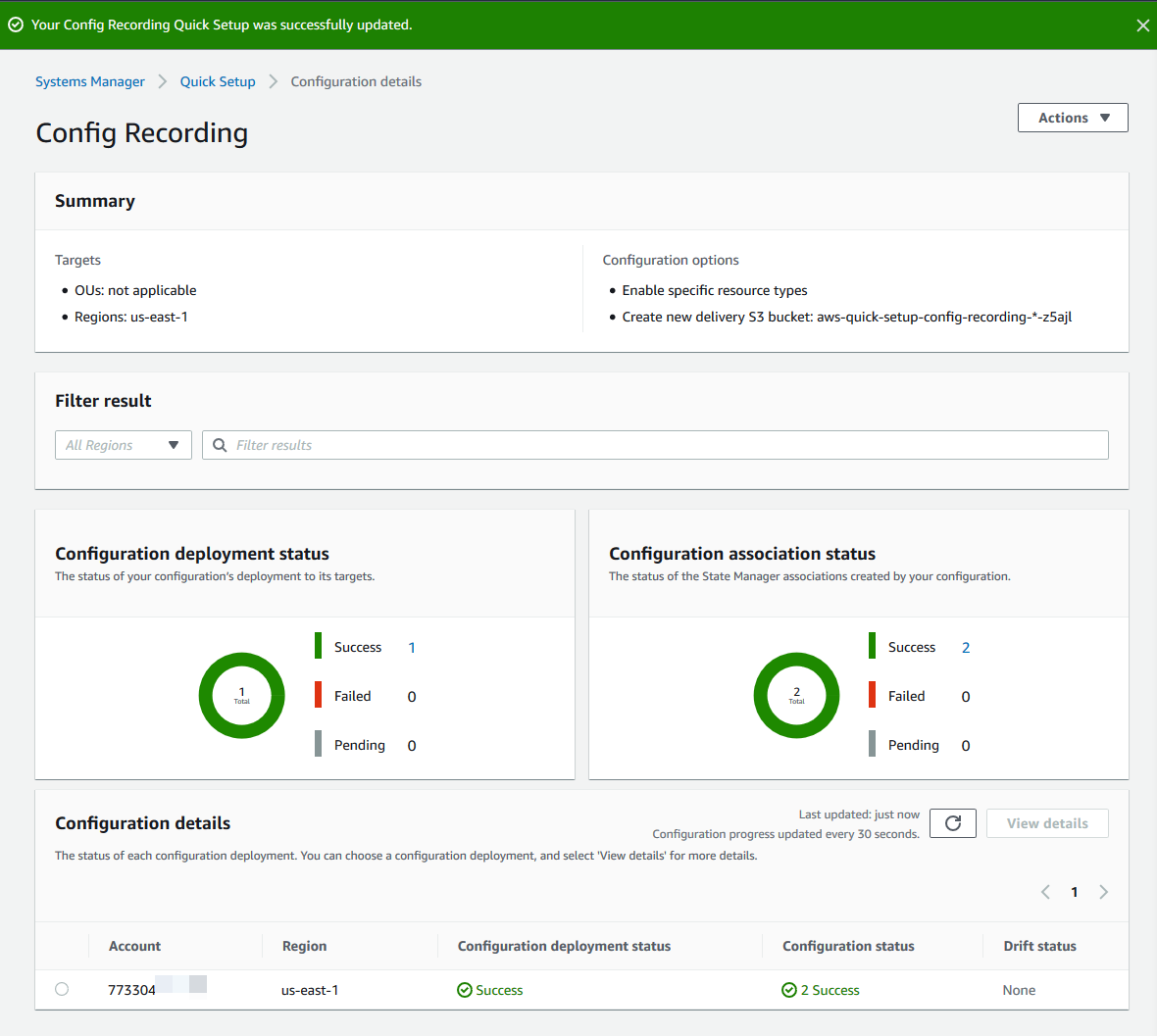
Task: Click the Pending count 0 in association status
Action: point(966,746)
